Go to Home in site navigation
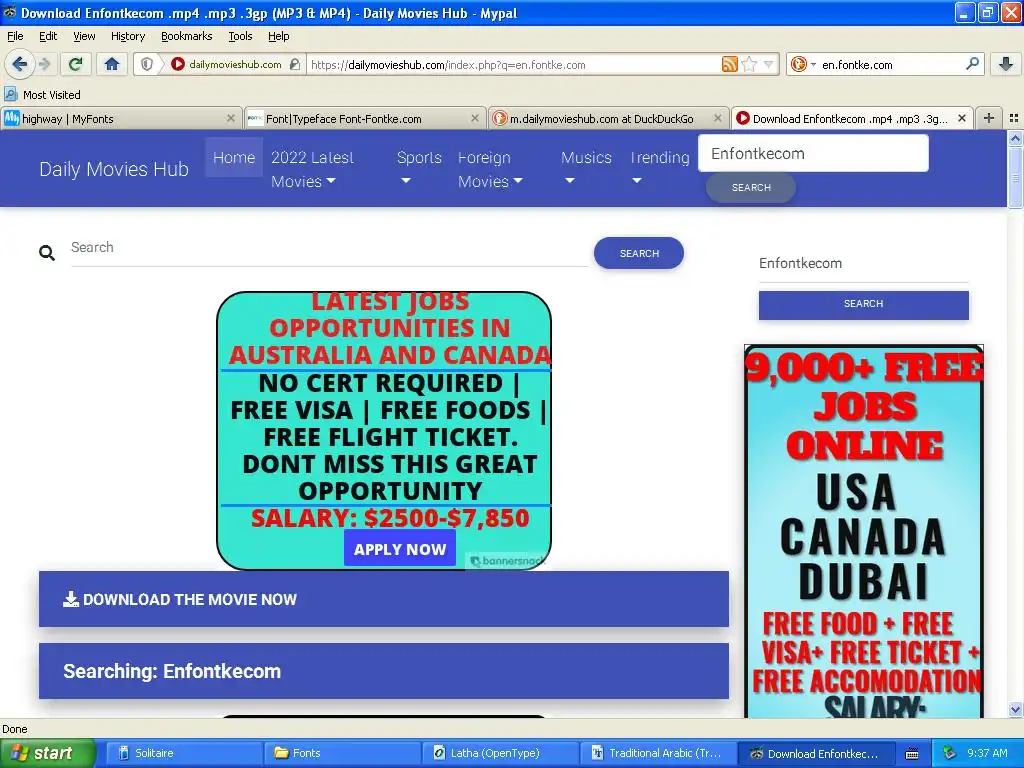The width and height of the screenshot is (1024, 768). click(234, 157)
